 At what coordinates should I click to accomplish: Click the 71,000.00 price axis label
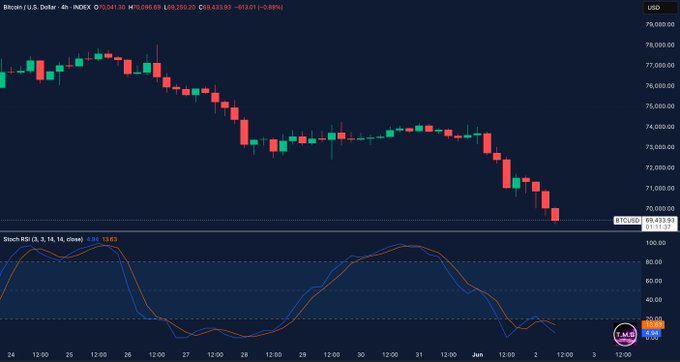coord(660,188)
